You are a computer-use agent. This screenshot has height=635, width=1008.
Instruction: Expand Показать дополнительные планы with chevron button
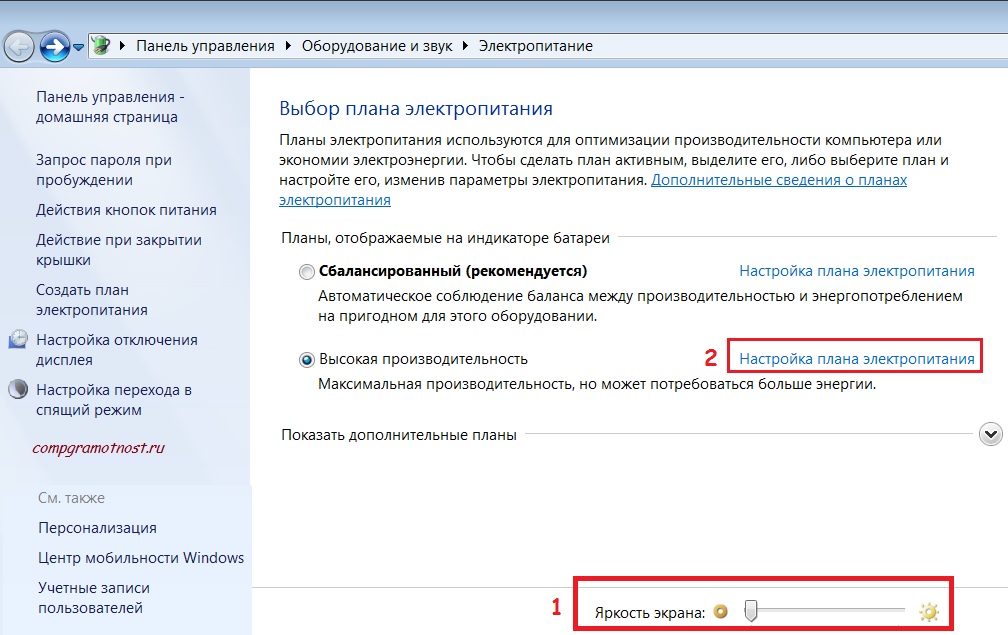point(991,434)
